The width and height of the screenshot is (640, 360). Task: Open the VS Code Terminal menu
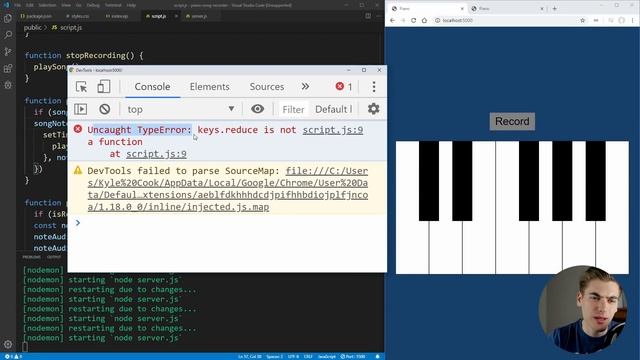point(113,5)
